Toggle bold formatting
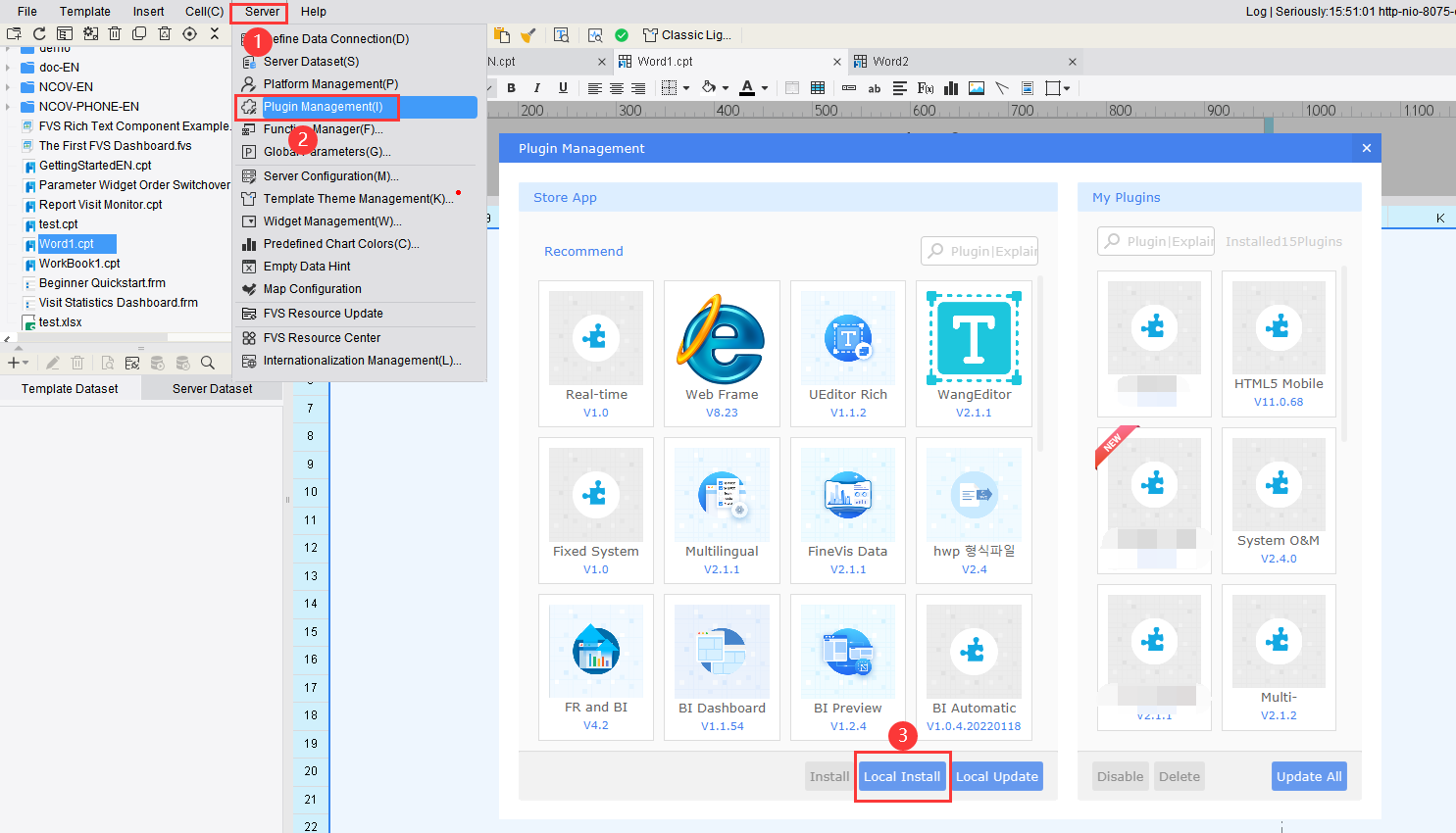Viewport: 1456px width, 833px height. pyautogui.click(x=511, y=88)
